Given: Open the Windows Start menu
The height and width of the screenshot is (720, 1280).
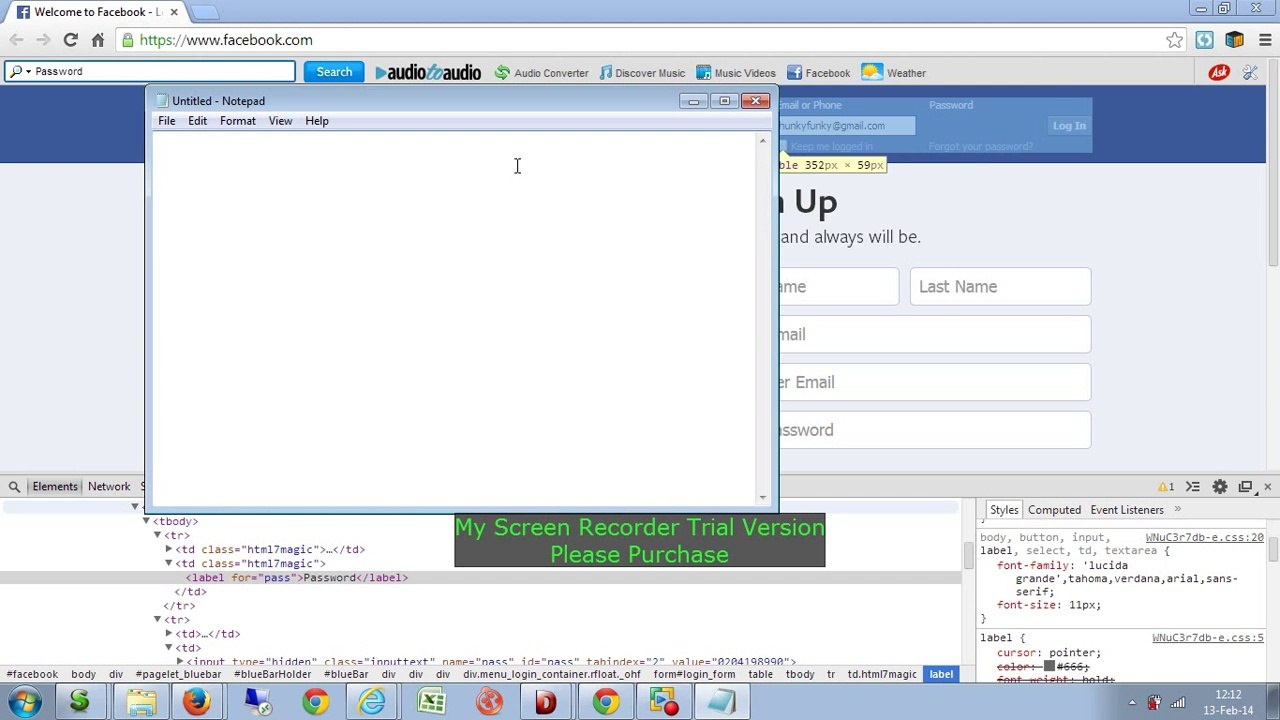Looking at the screenshot, I should (24, 702).
